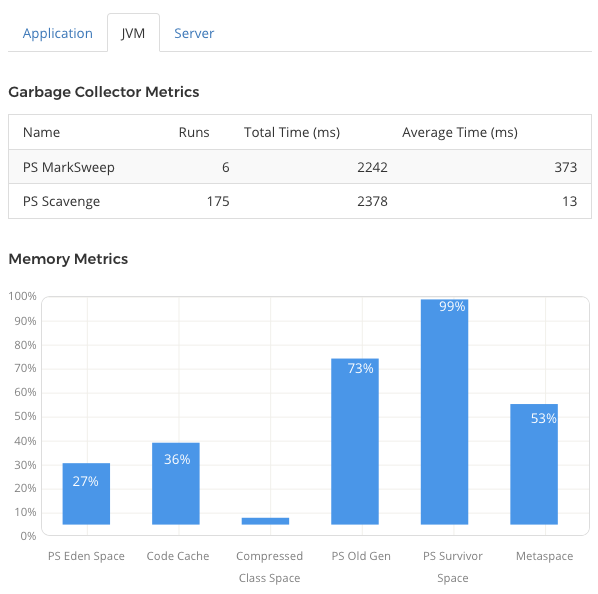Viewport: 598px width, 594px height.
Task: Click the 50% y-axis label
Action: (25, 416)
